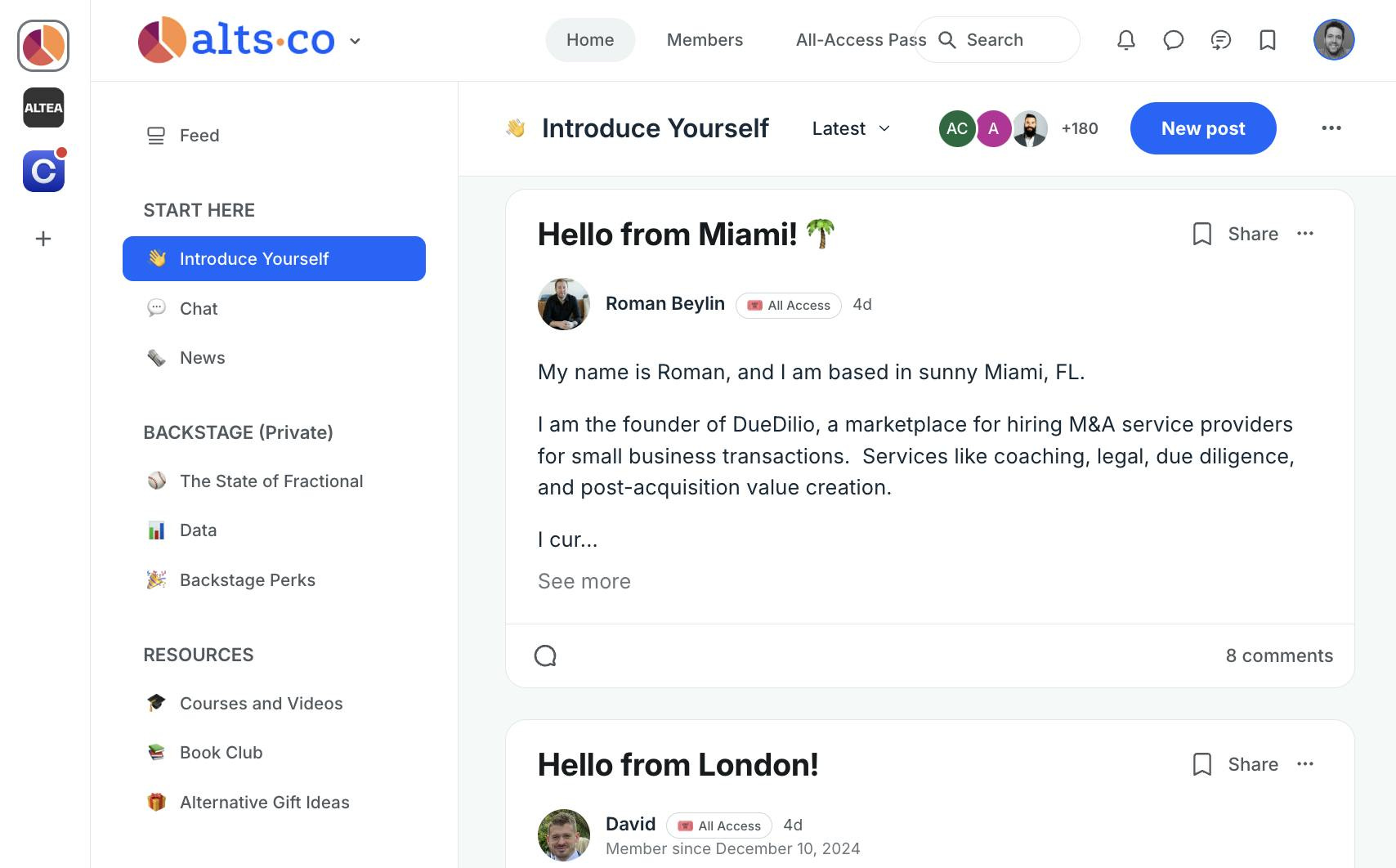Open options menu on Roman's post
Viewport: 1396px width, 868px height.
point(1306,234)
